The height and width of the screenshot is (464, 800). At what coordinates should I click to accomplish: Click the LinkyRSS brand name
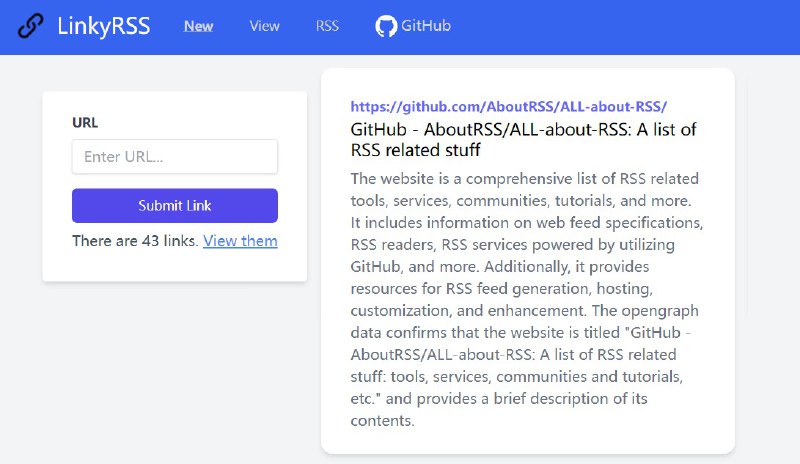(x=104, y=26)
